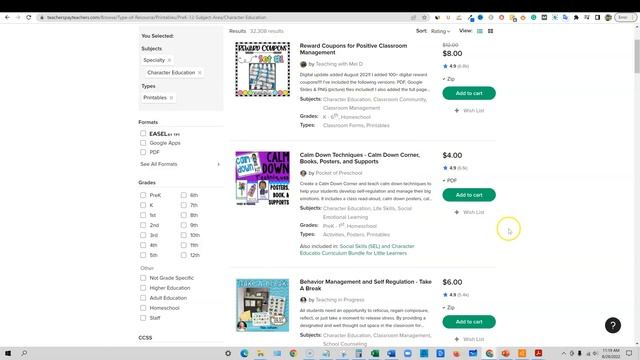Open Reward Coupons product thumbnail
The width and height of the screenshot is (640, 360).
(262, 69)
